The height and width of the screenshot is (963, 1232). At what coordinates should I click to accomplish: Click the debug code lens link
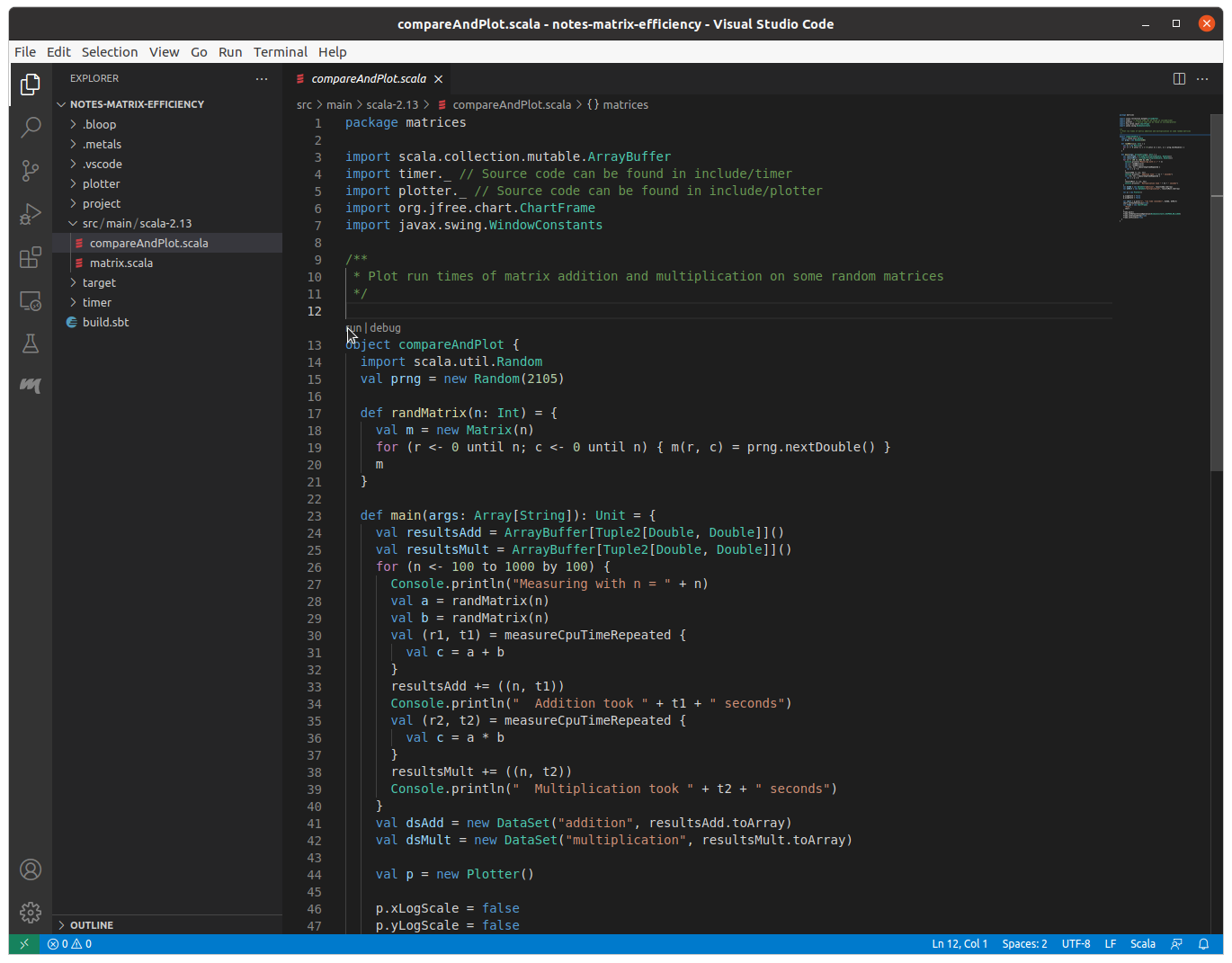click(x=385, y=328)
